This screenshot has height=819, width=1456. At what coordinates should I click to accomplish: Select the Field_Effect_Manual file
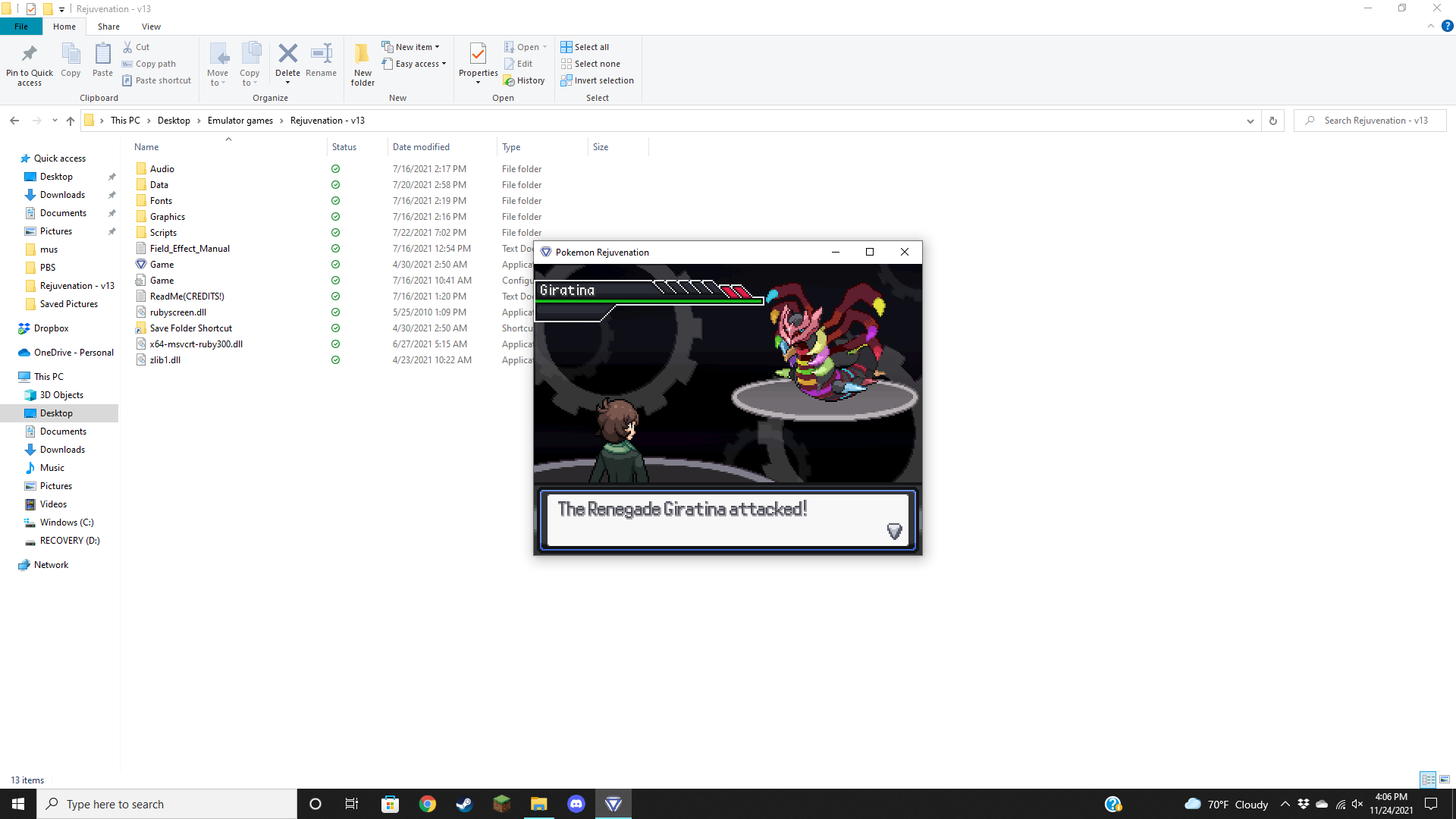coord(190,249)
